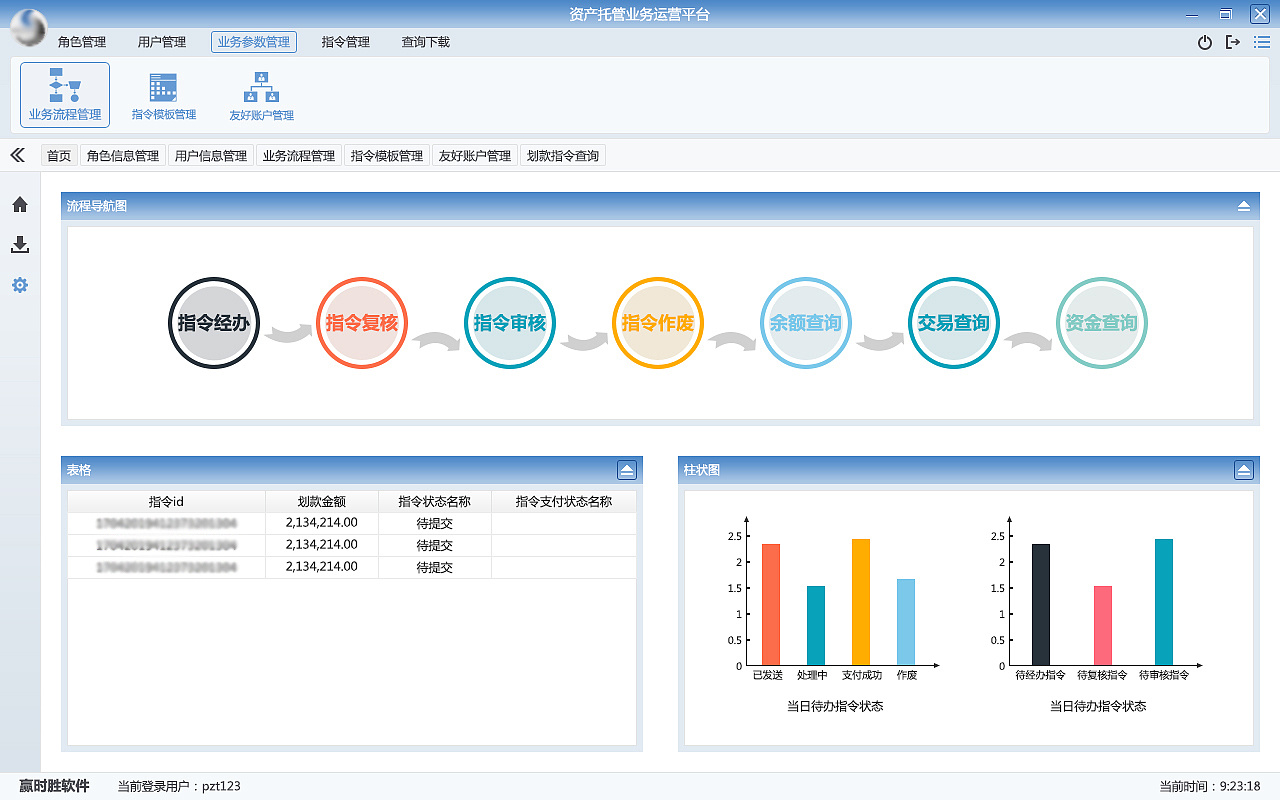Screen dimensions: 1280x800
Task: Open 指令管理 menu
Action: point(346,42)
